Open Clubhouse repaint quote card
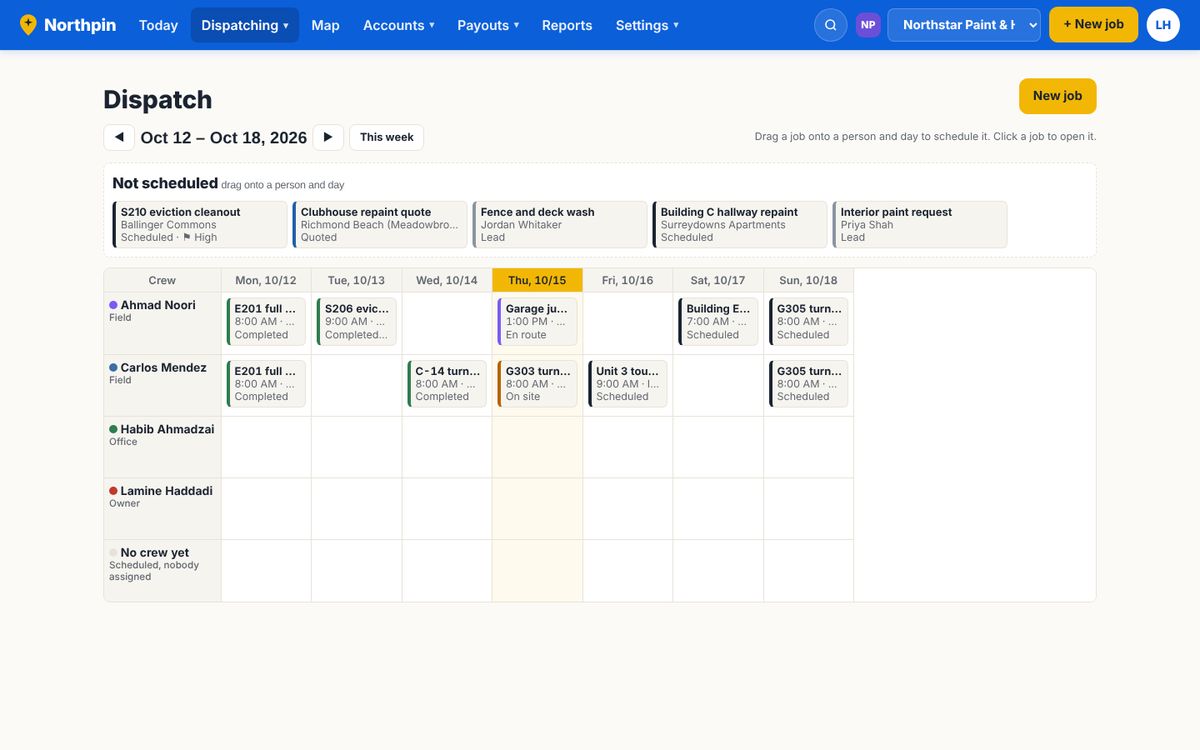 (380, 225)
